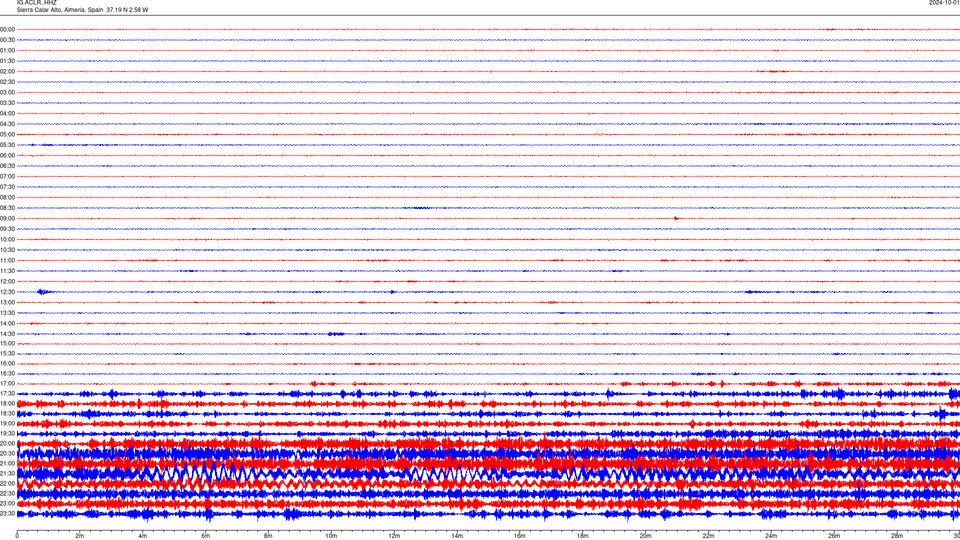The width and height of the screenshot is (960, 540).
Task: Click the '14:00' time label
Action: (7, 323)
